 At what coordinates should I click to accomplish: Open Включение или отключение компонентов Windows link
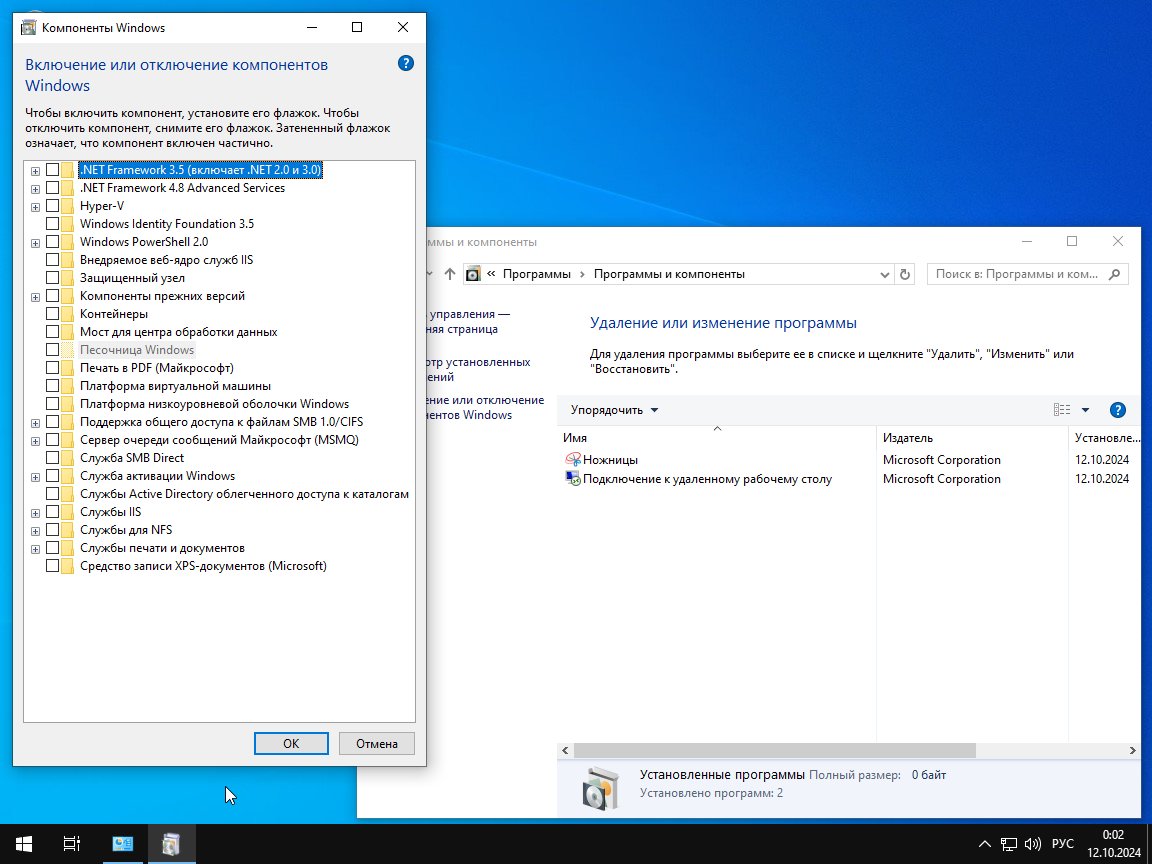point(485,407)
